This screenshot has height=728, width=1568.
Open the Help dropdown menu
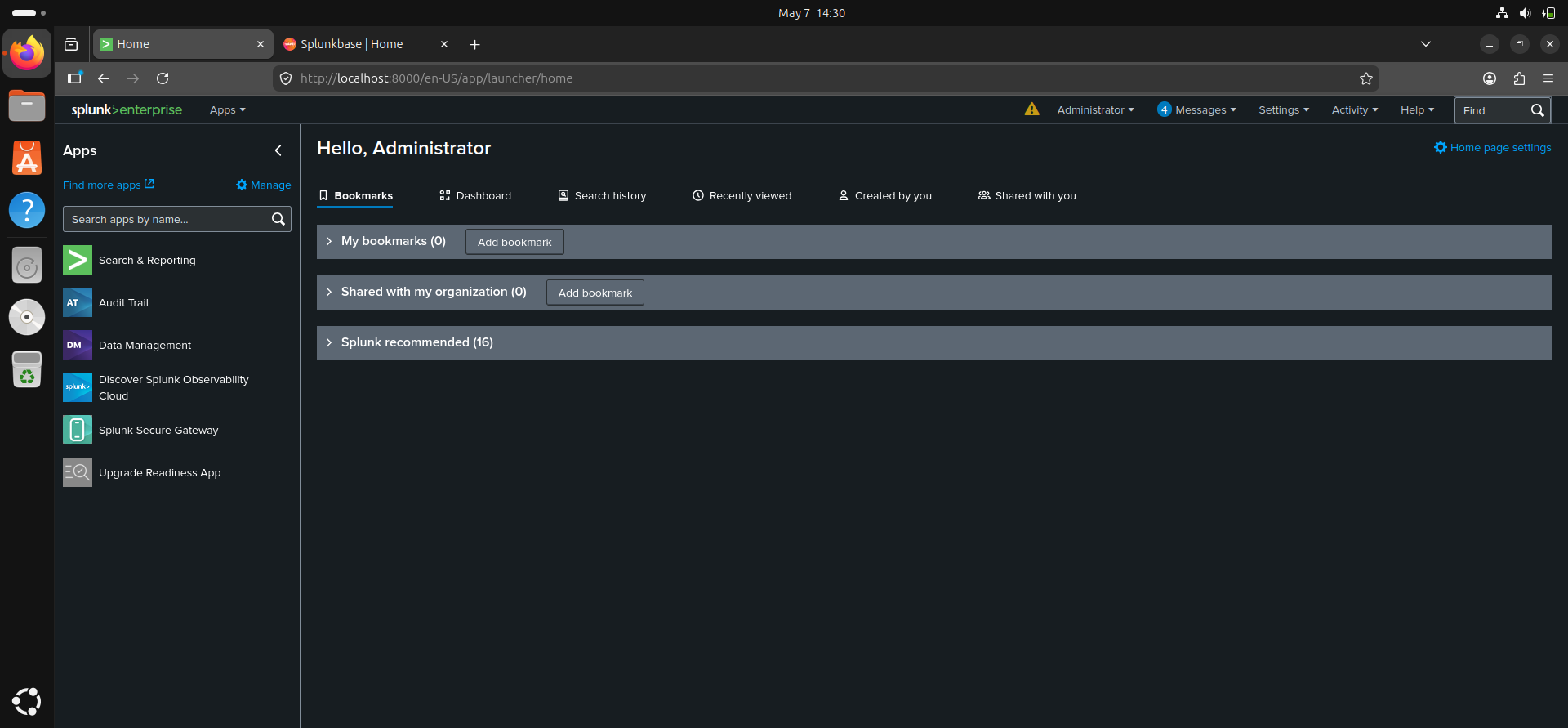[1417, 110]
